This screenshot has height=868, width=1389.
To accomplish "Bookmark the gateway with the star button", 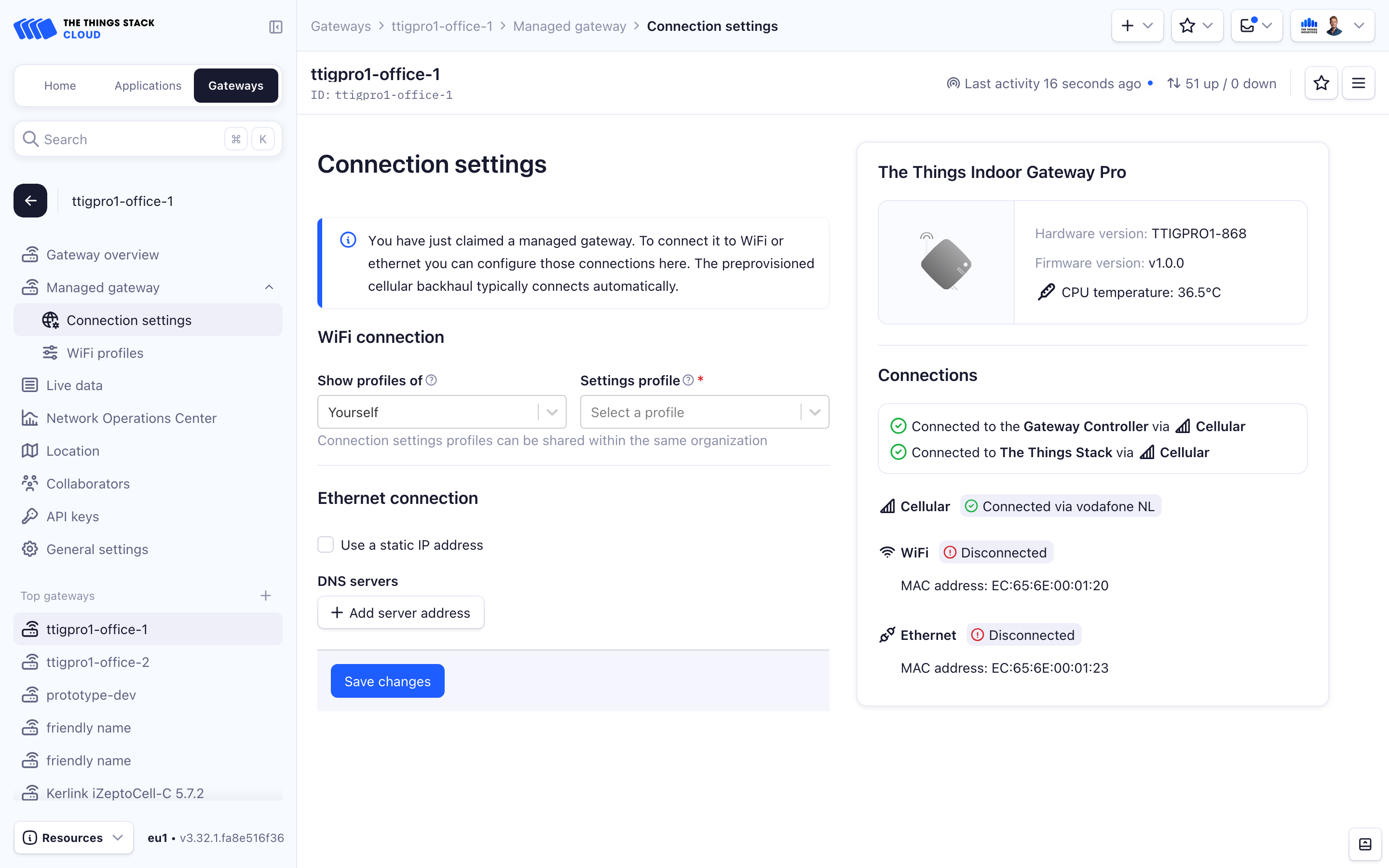I will (1321, 83).
